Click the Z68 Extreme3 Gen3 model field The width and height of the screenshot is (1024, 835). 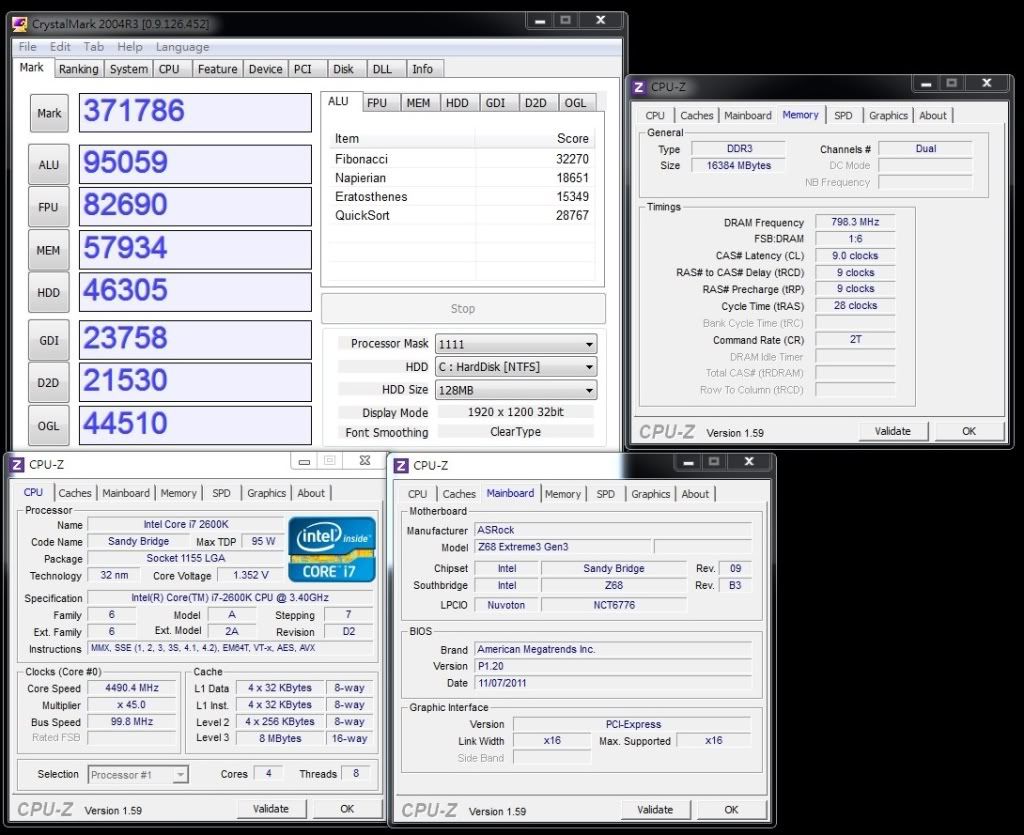click(x=563, y=547)
